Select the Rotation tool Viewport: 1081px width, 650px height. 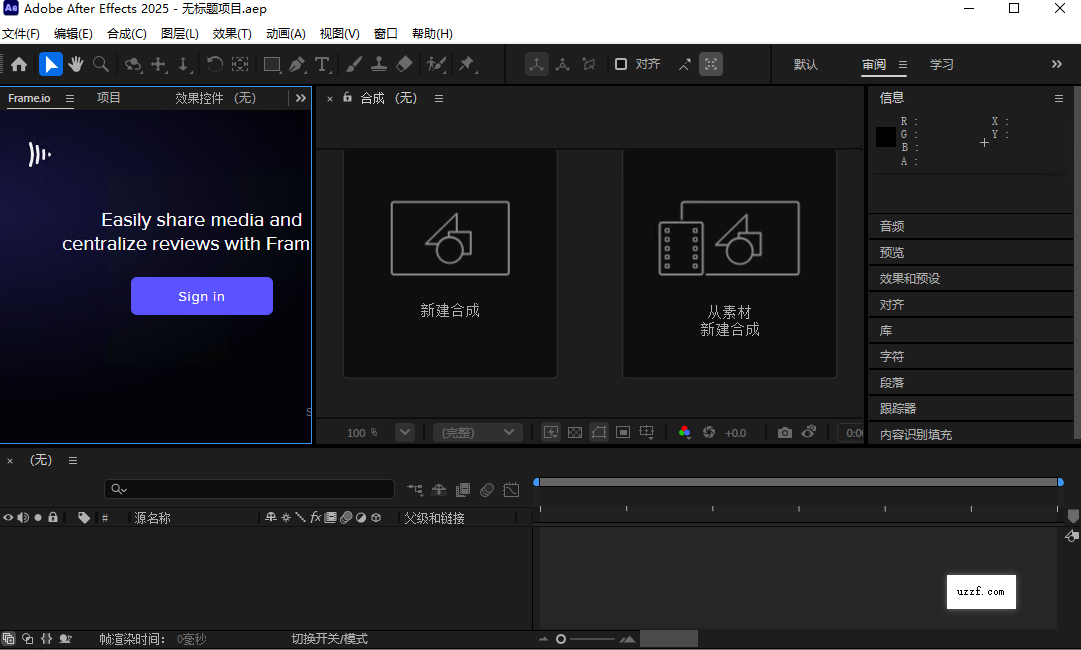point(215,64)
